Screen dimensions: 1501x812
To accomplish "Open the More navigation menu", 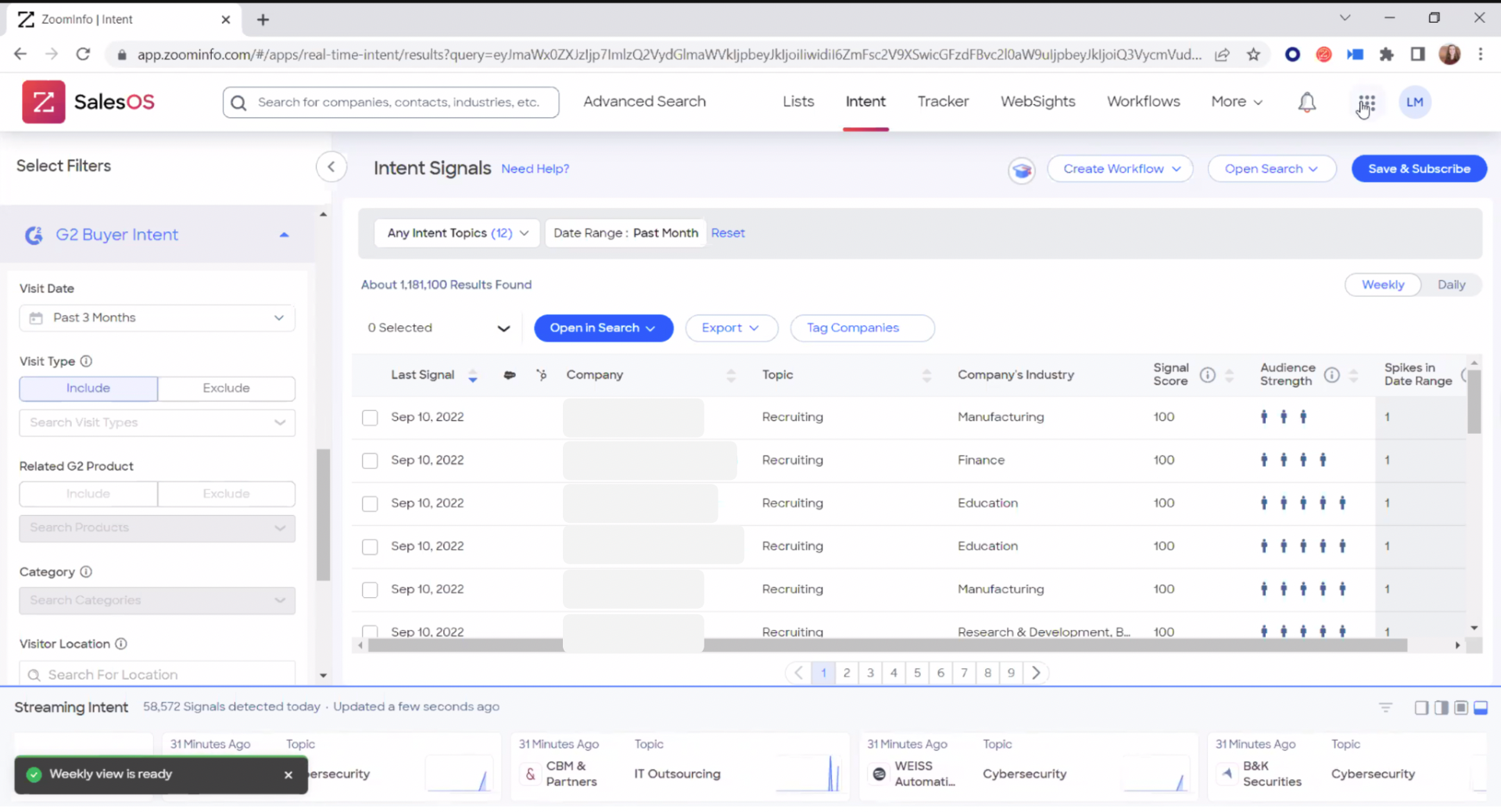I will [1237, 102].
